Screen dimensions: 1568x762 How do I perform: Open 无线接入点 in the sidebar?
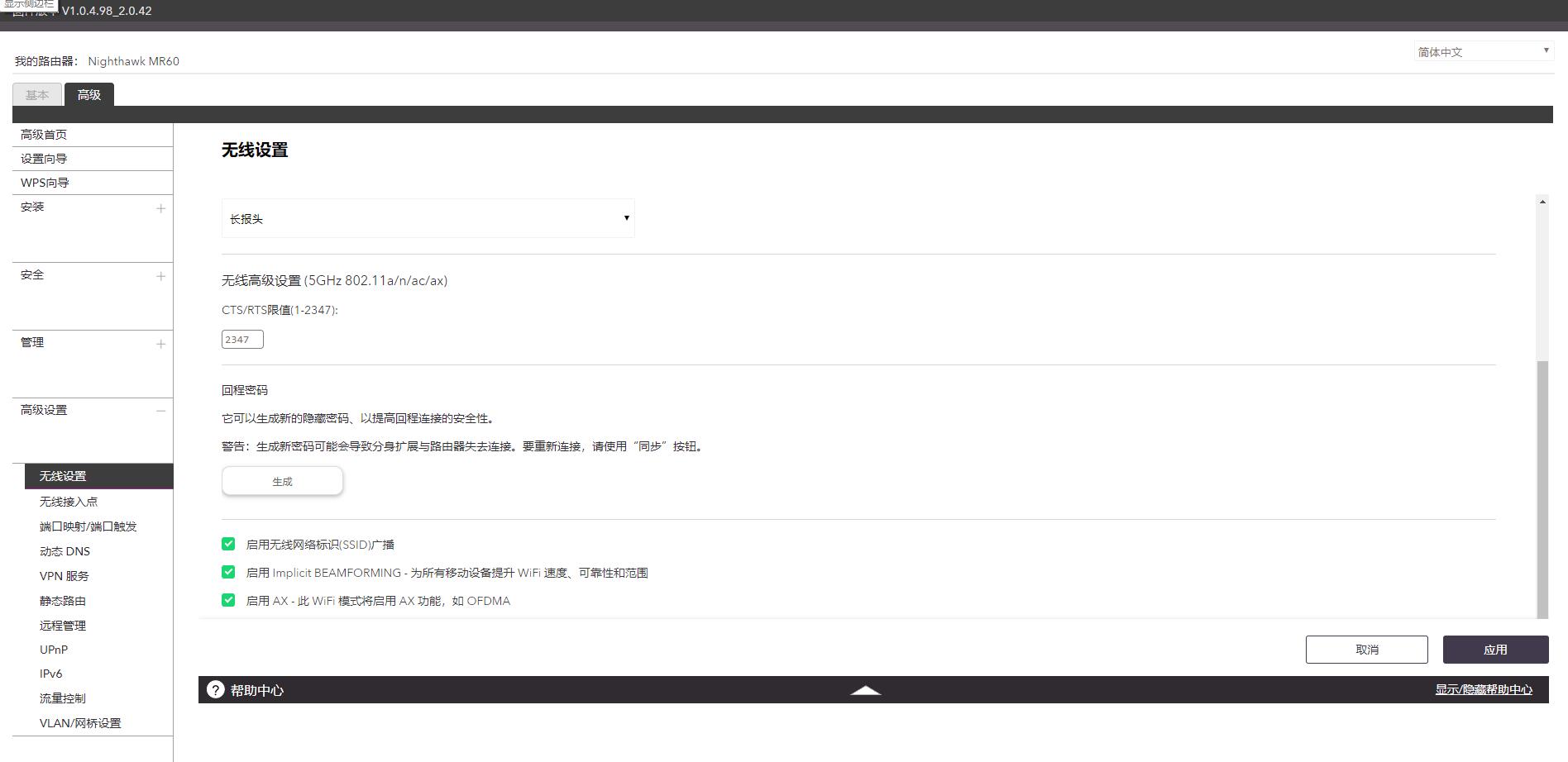69,501
